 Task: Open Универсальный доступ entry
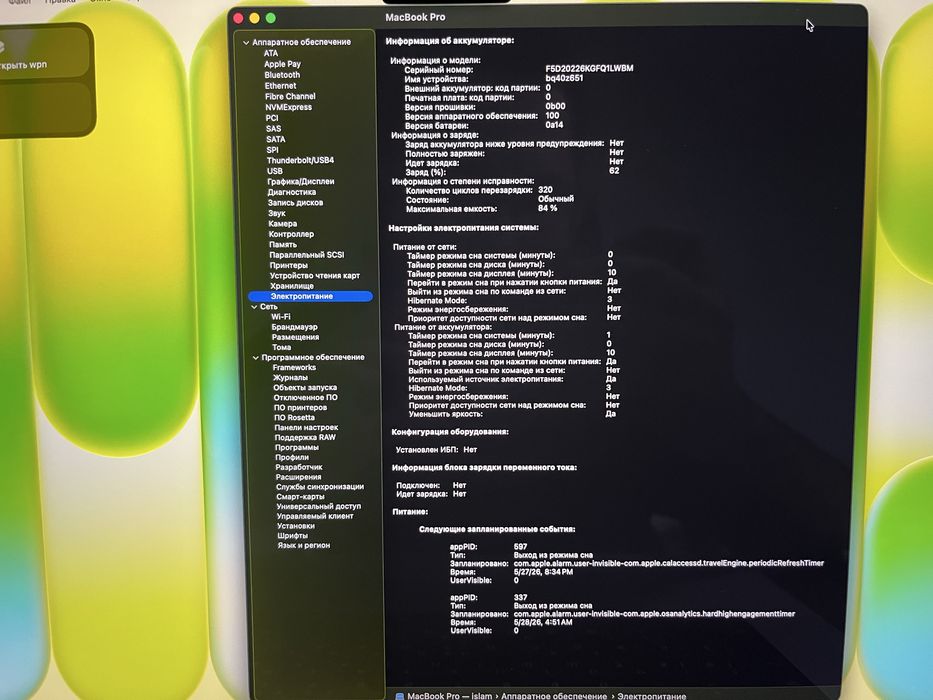click(318, 507)
